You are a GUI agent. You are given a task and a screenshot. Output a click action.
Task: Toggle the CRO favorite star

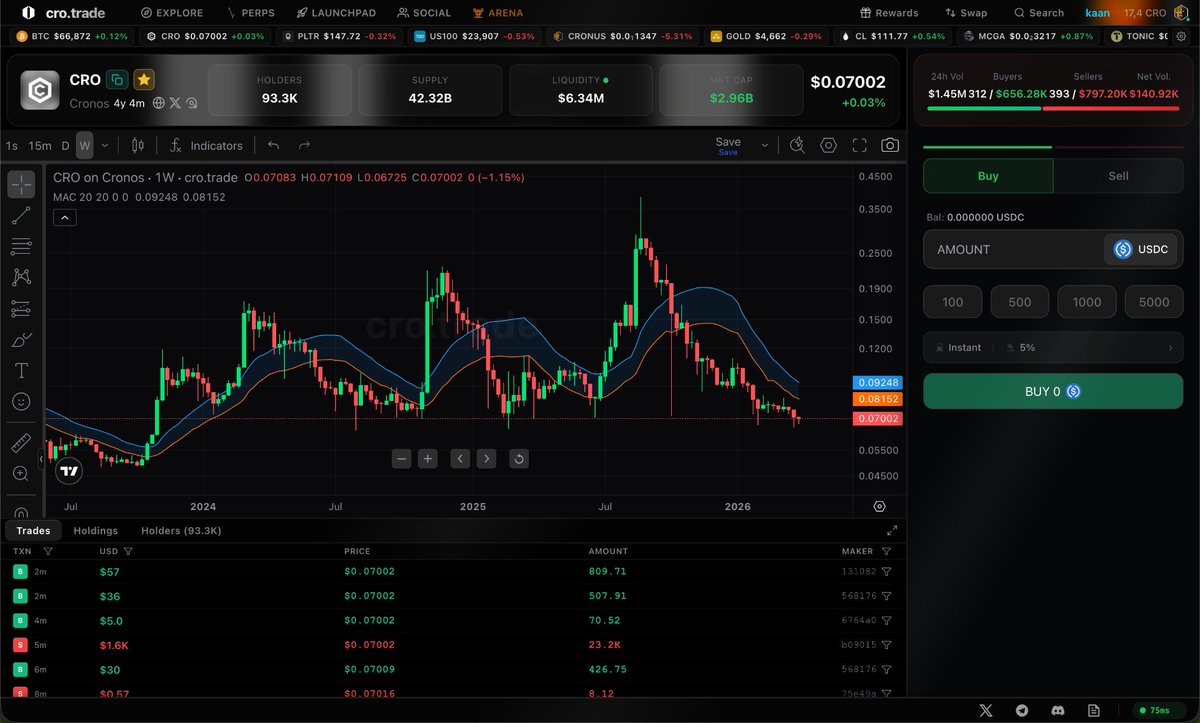point(144,80)
